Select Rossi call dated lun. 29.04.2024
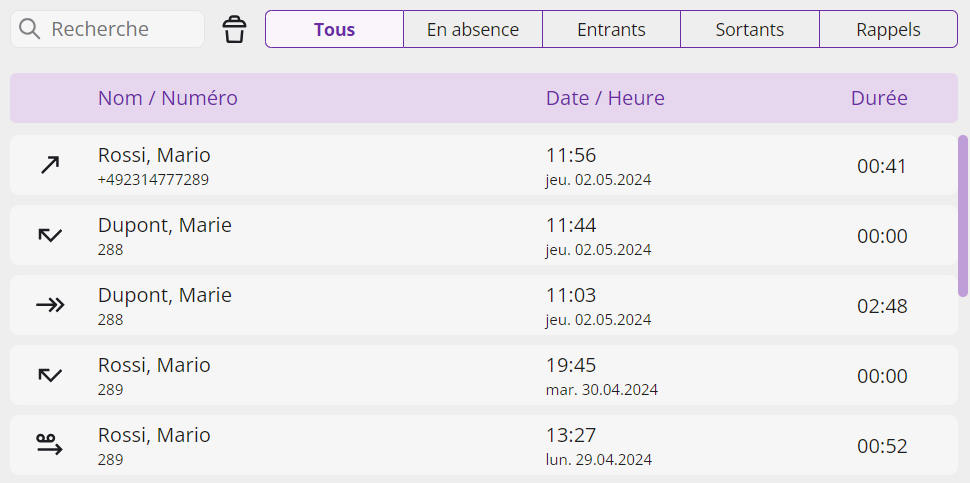Image resolution: width=970 pixels, height=483 pixels. point(484,445)
